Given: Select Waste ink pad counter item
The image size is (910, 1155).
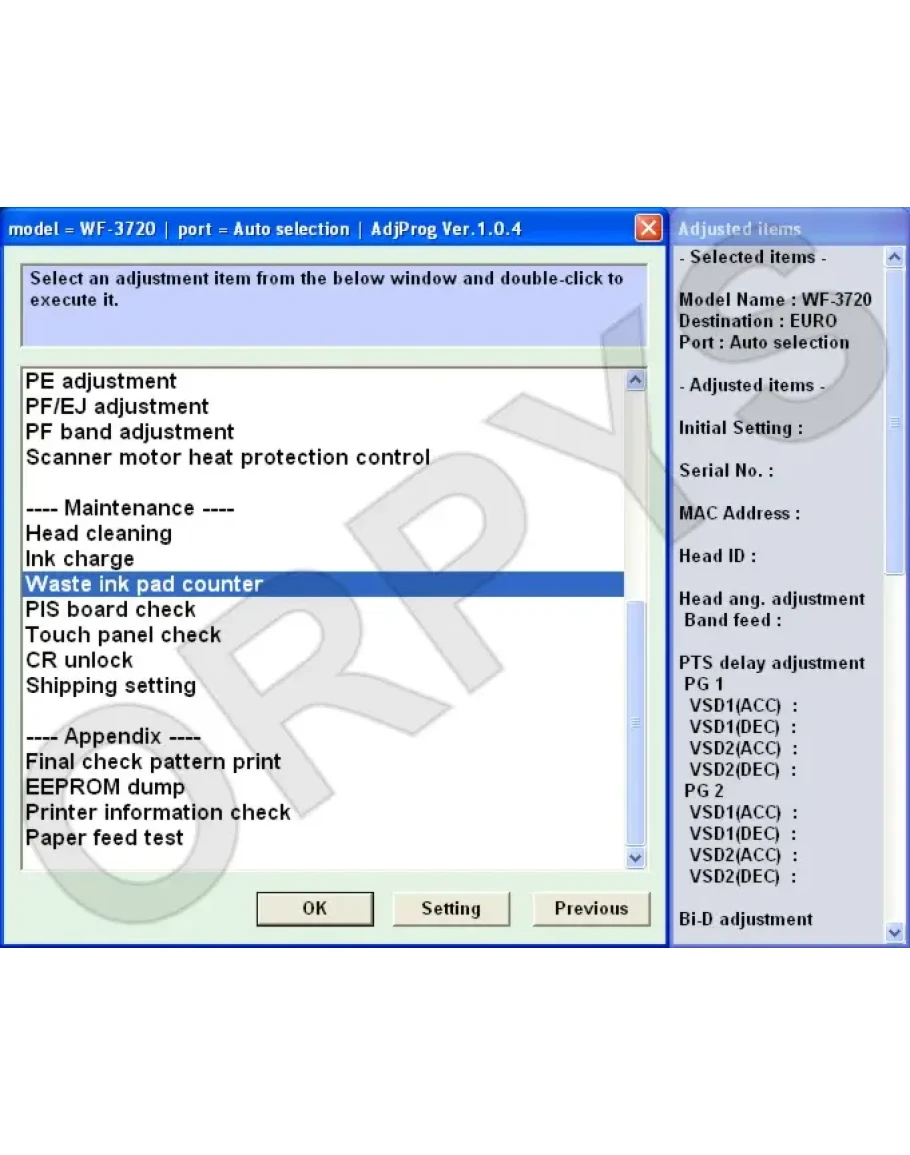Looking at the screenshot, I should coord(144,584).
